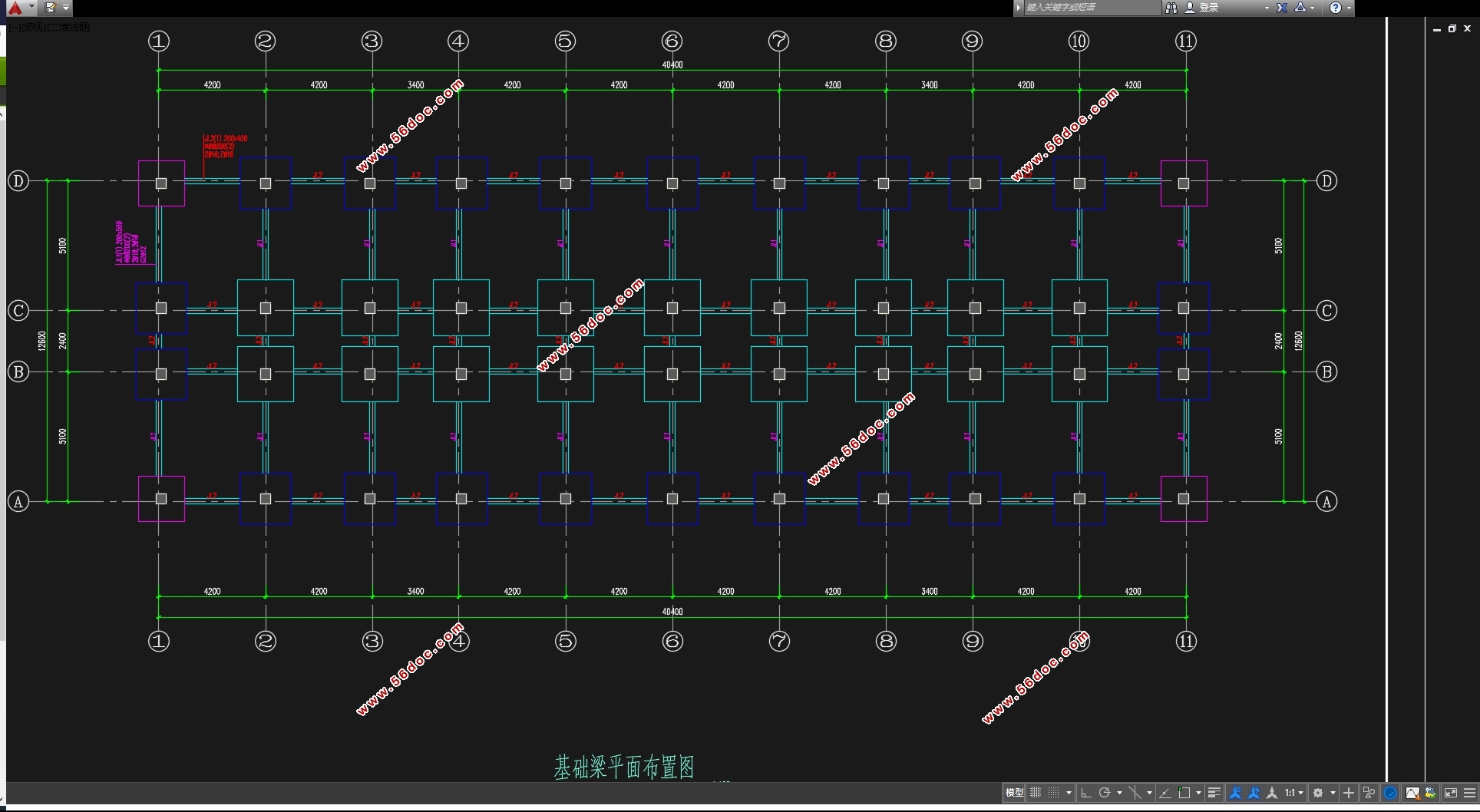Toggle annotation objects visibility icon

1235,793
